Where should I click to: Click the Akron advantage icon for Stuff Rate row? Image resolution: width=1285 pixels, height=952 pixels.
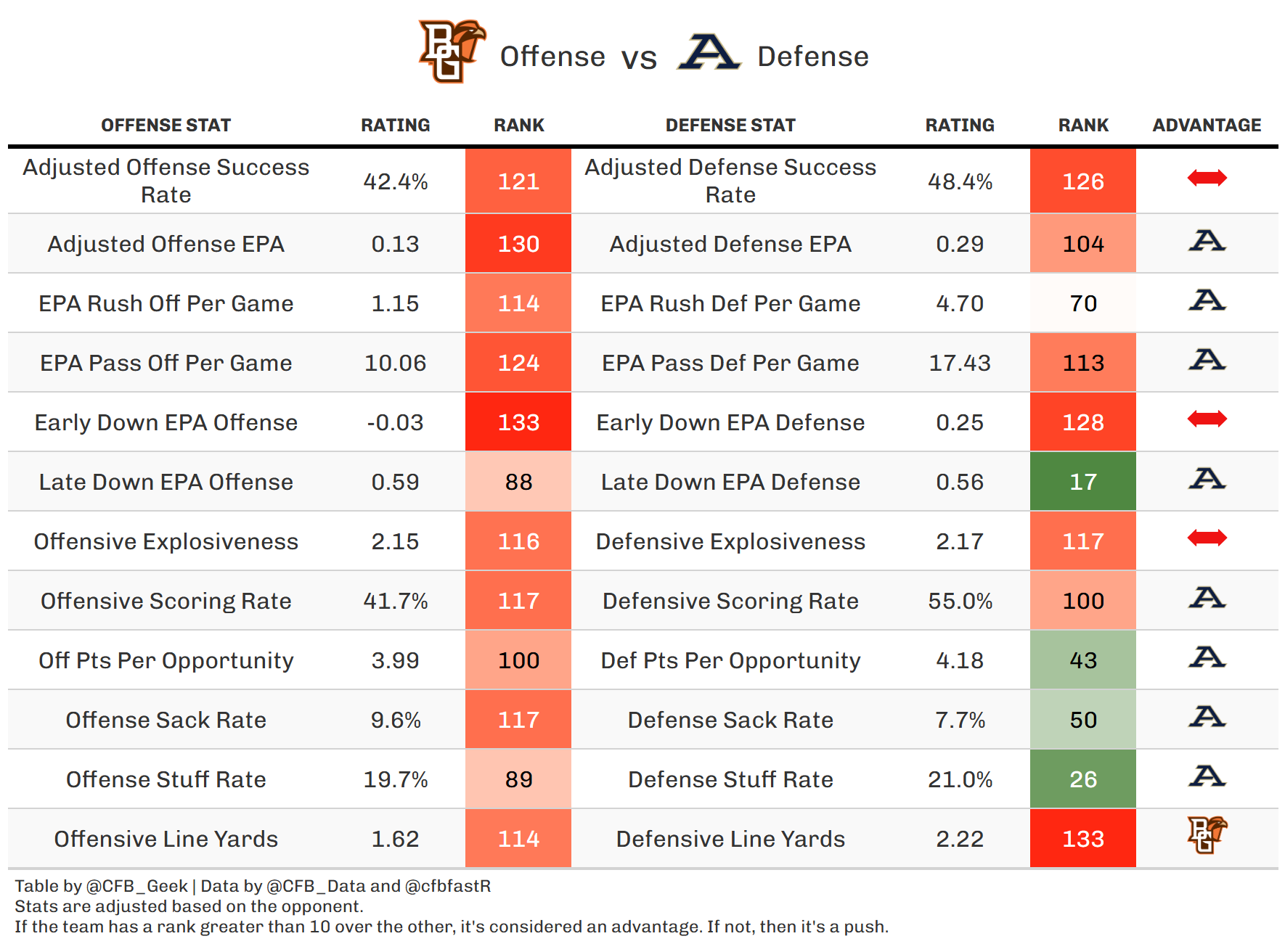1207,776
